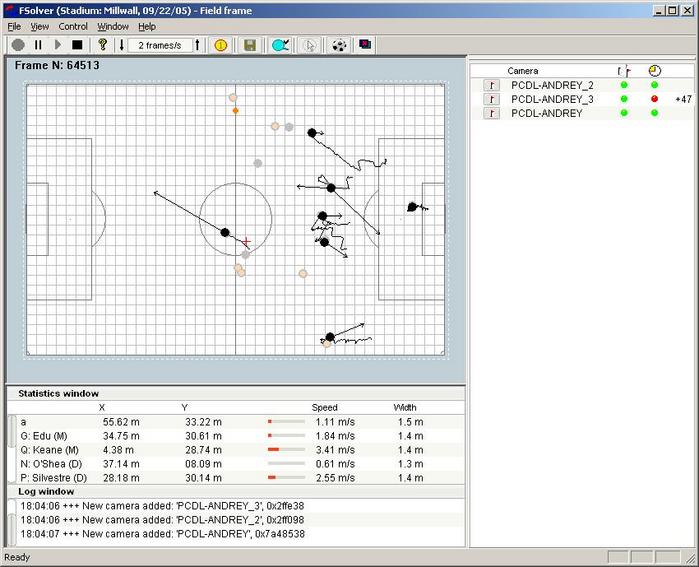This screenshot has height=567, width=699.
Task: Click the save floppy disk icon
Action: tap(250, 45)
